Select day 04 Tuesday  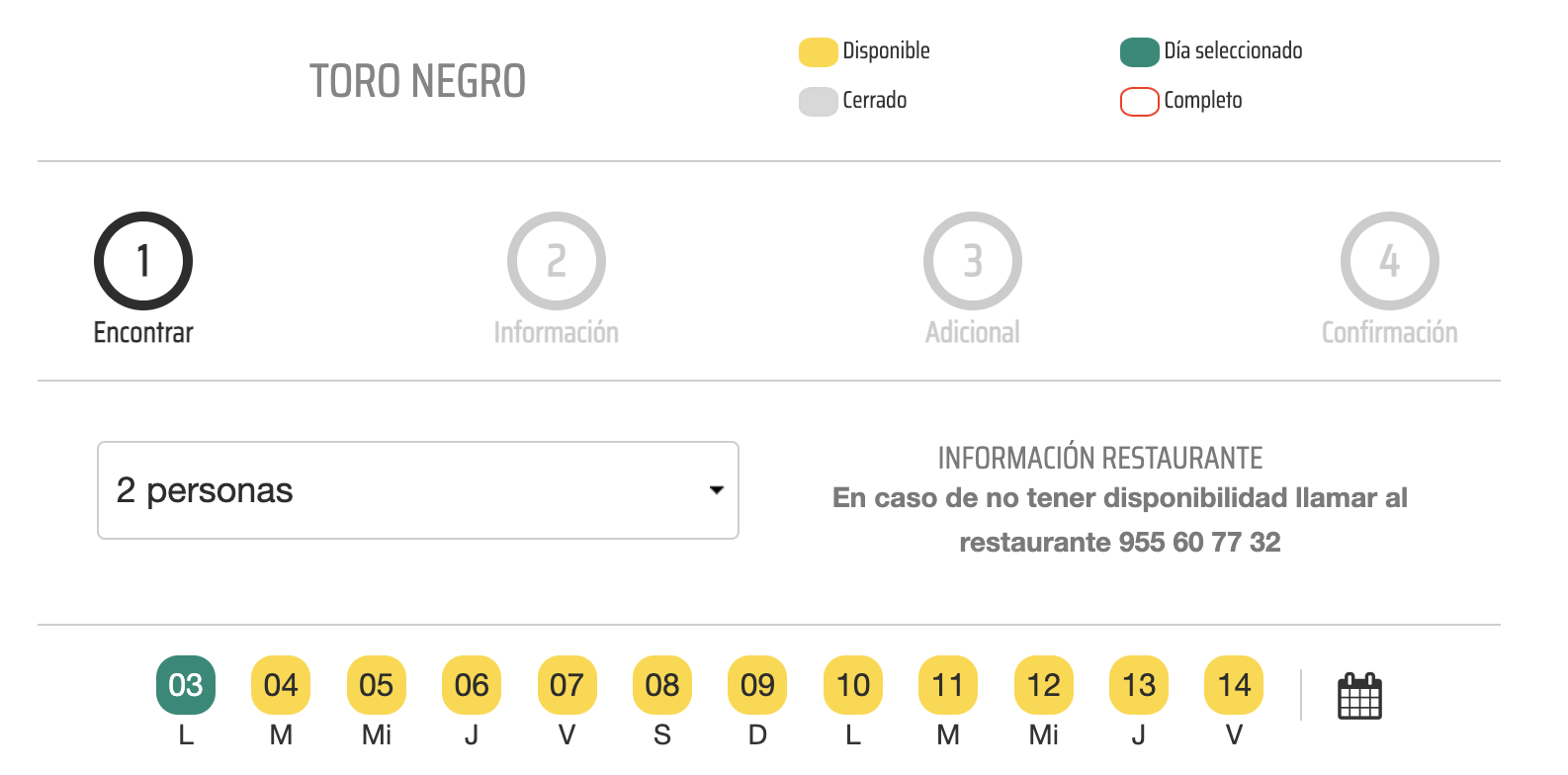281,685
